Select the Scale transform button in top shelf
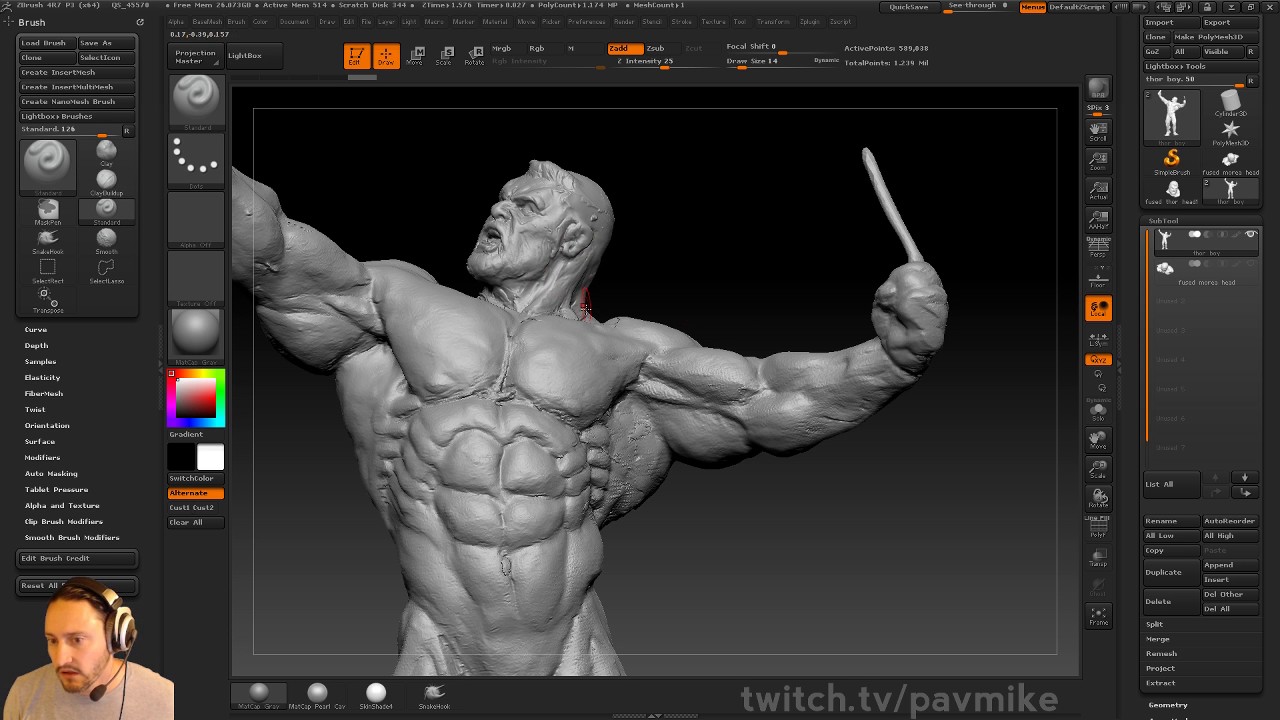The image size is (1280, 720). [444, 56]
